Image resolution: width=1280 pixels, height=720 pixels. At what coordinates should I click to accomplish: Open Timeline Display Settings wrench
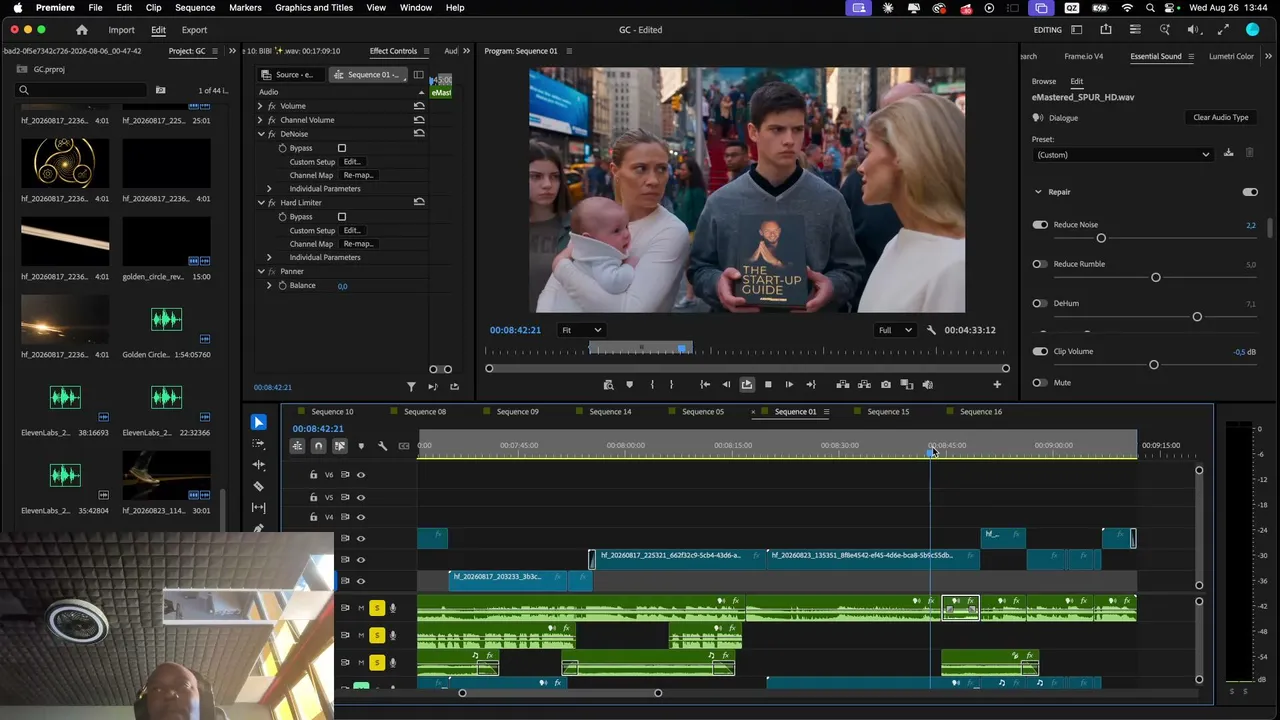(x=382, y=446)
